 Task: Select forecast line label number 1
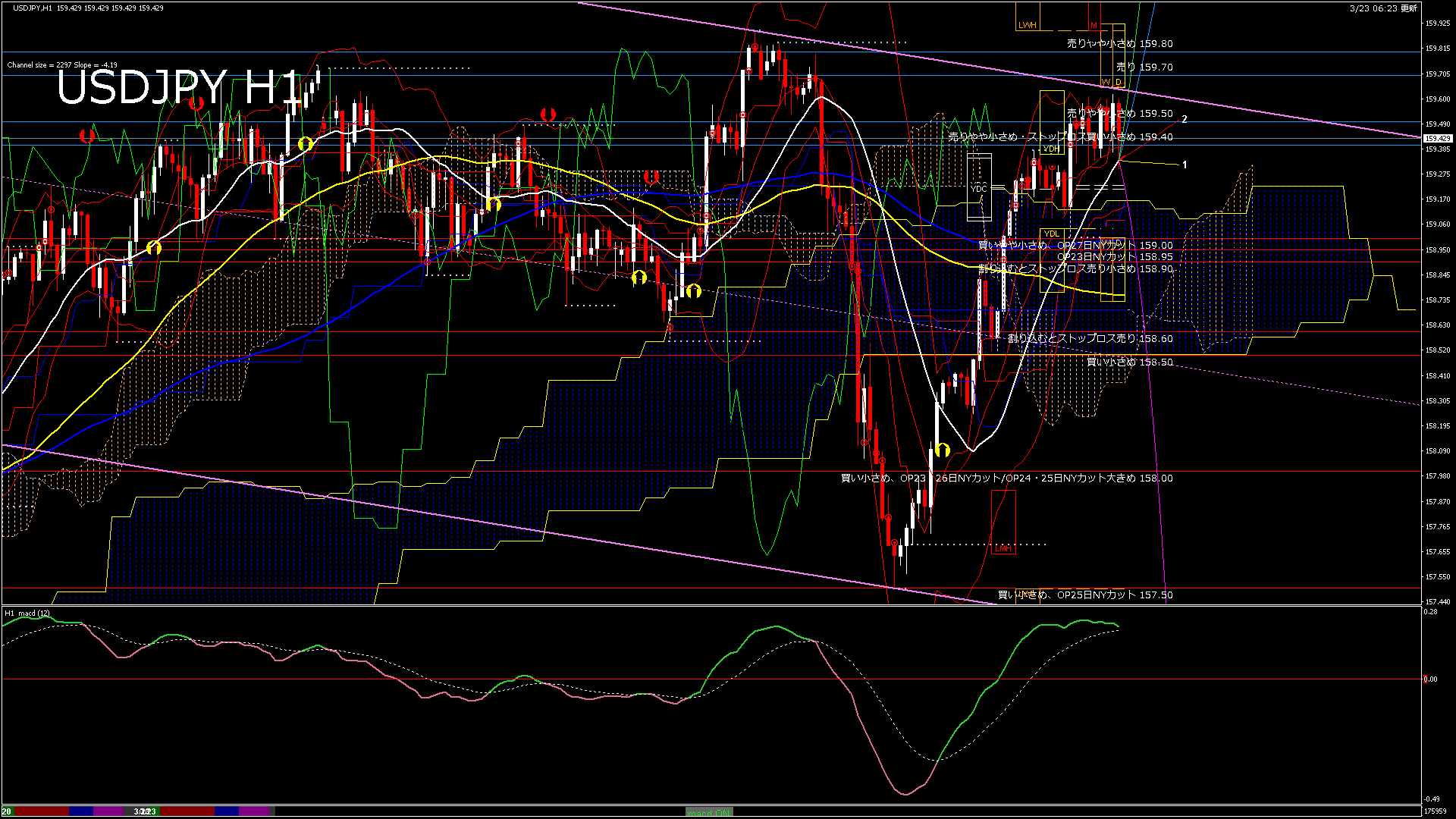point(1185,165)
